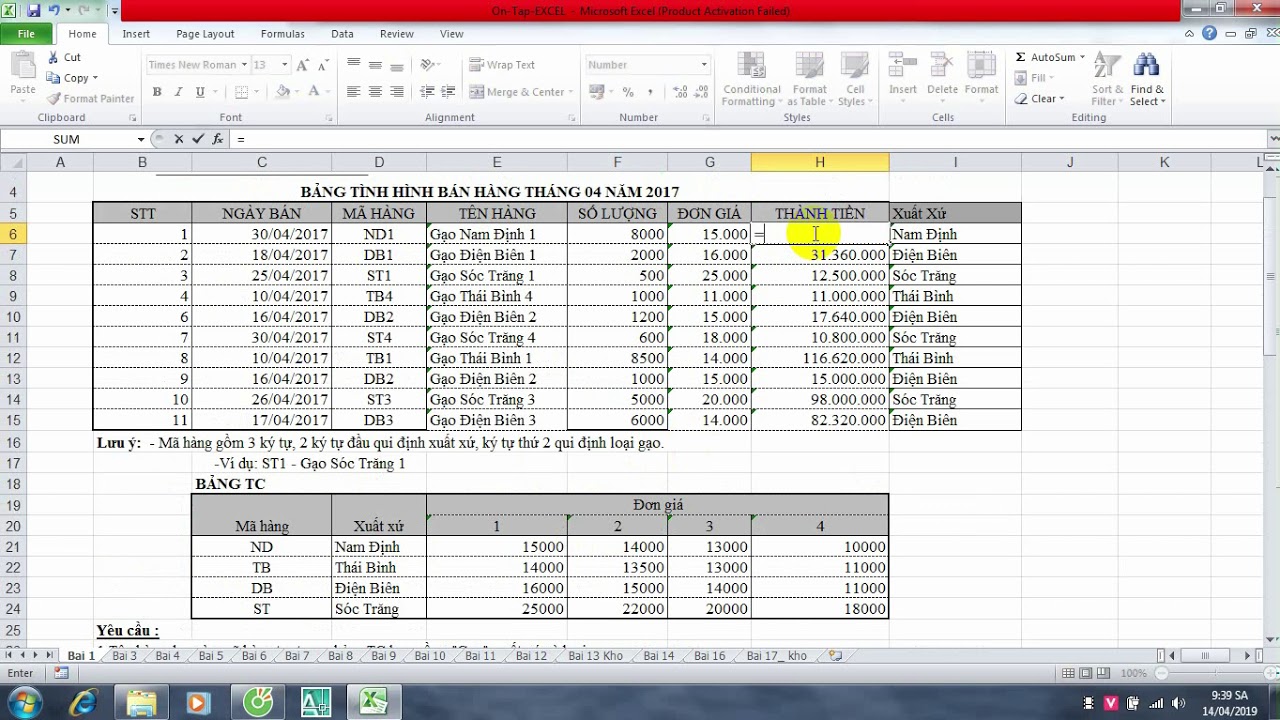
Task: Click the Paste icon in Clipboard group
Action: pos(23,67)
